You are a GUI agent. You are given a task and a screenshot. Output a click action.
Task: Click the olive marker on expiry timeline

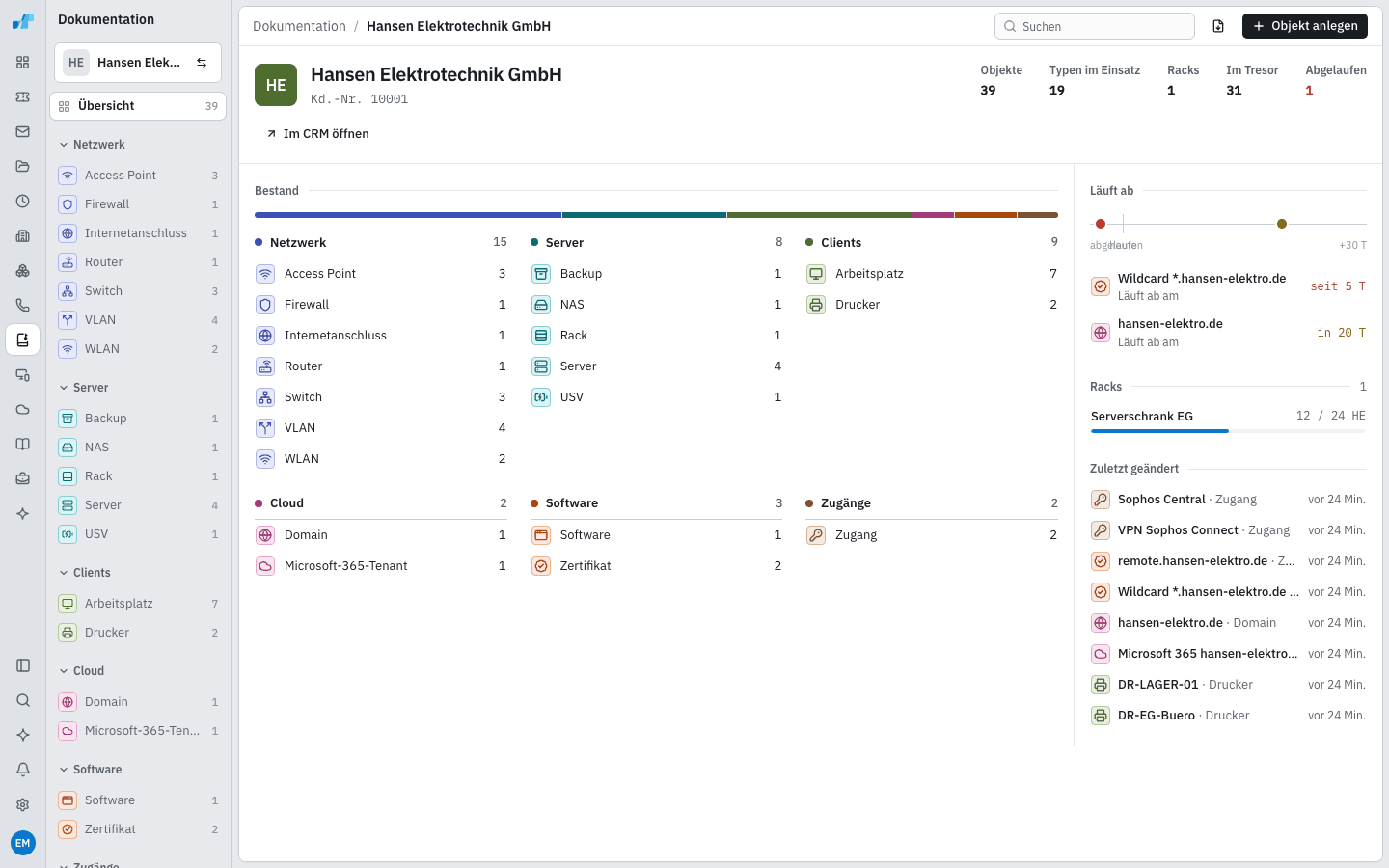(x=1282, y=224)
